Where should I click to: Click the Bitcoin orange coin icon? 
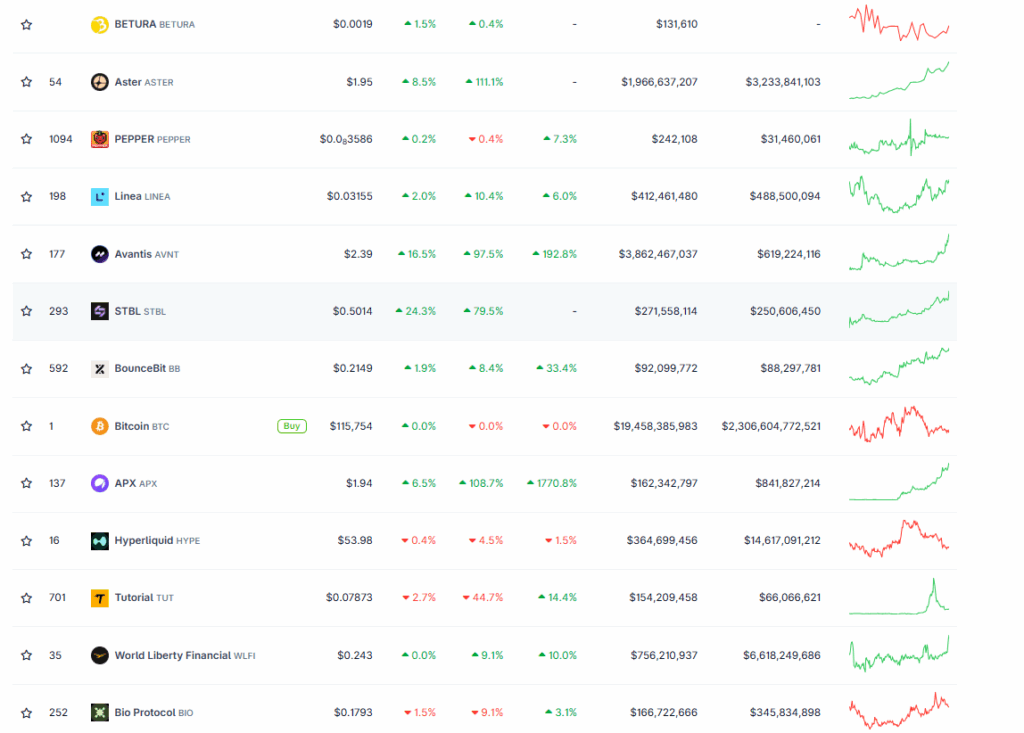tap(100, 426)
